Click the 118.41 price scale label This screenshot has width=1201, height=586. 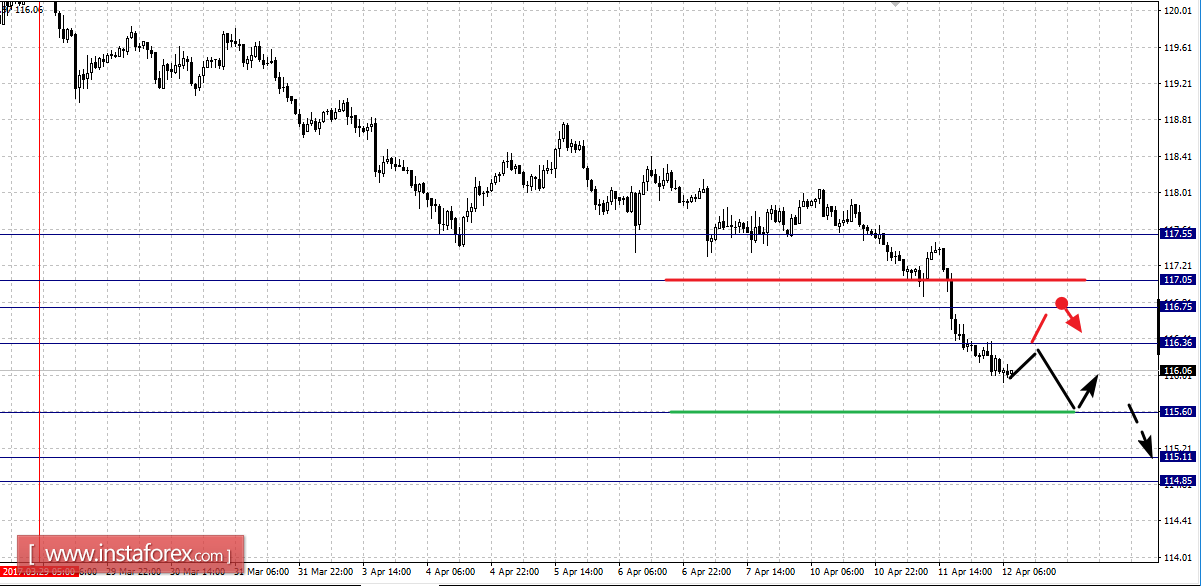(1176, 157)
